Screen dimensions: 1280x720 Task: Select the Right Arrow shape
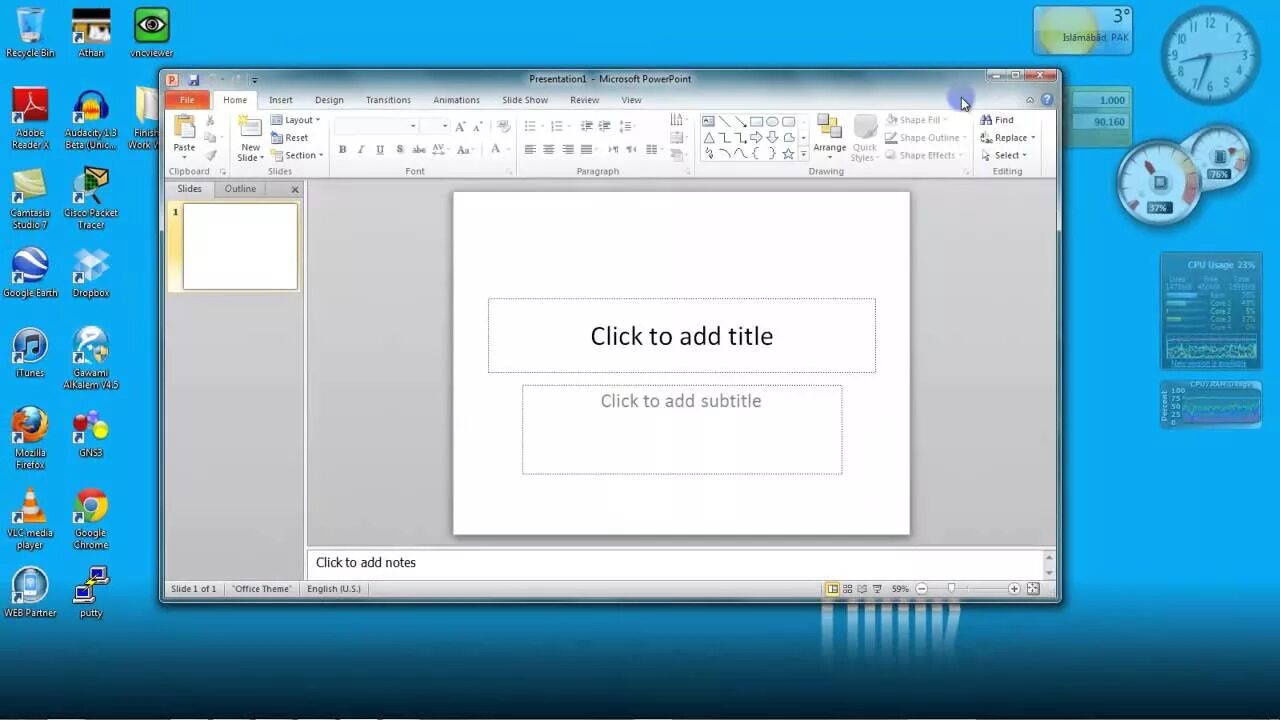tap(756, 137)
